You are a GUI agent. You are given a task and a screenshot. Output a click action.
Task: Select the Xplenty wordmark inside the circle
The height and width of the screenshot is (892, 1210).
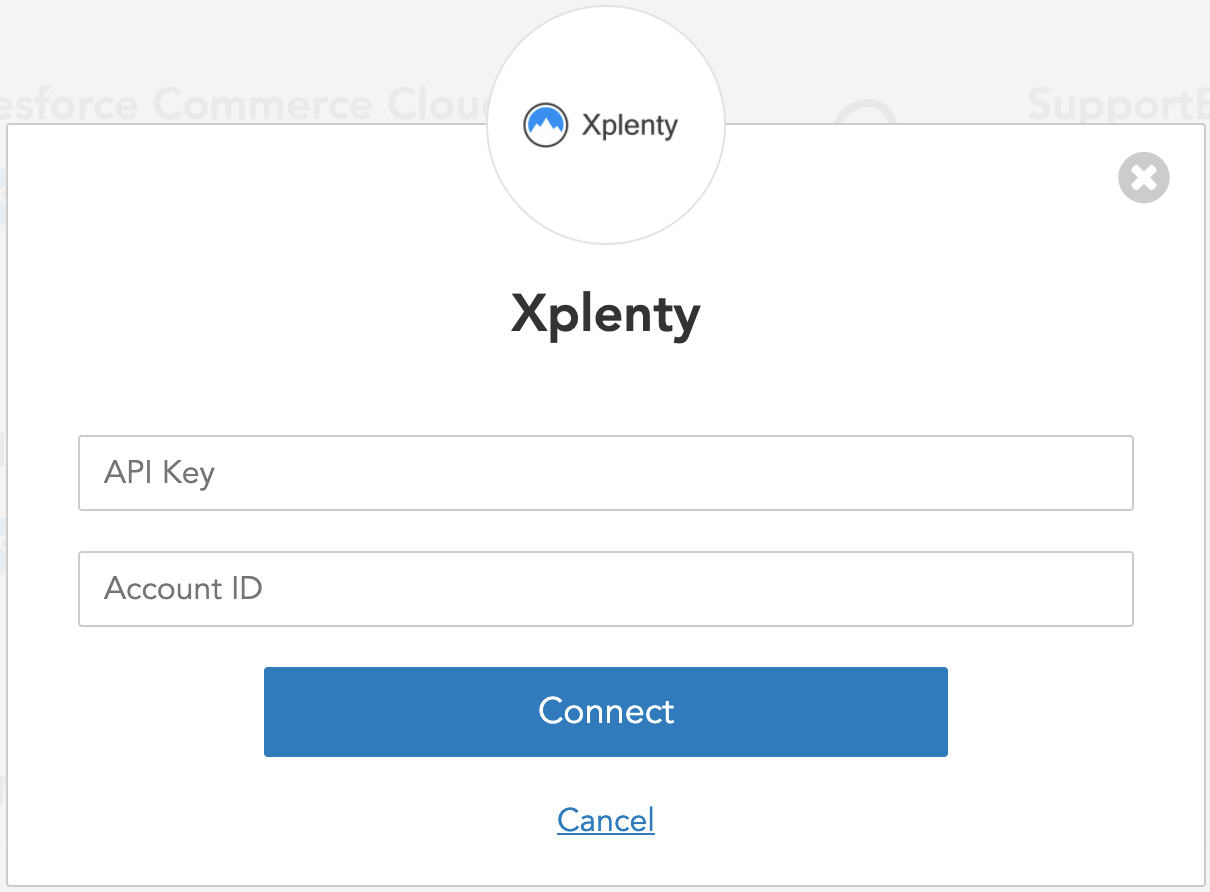pyautogui.click(x=629, y=126)
